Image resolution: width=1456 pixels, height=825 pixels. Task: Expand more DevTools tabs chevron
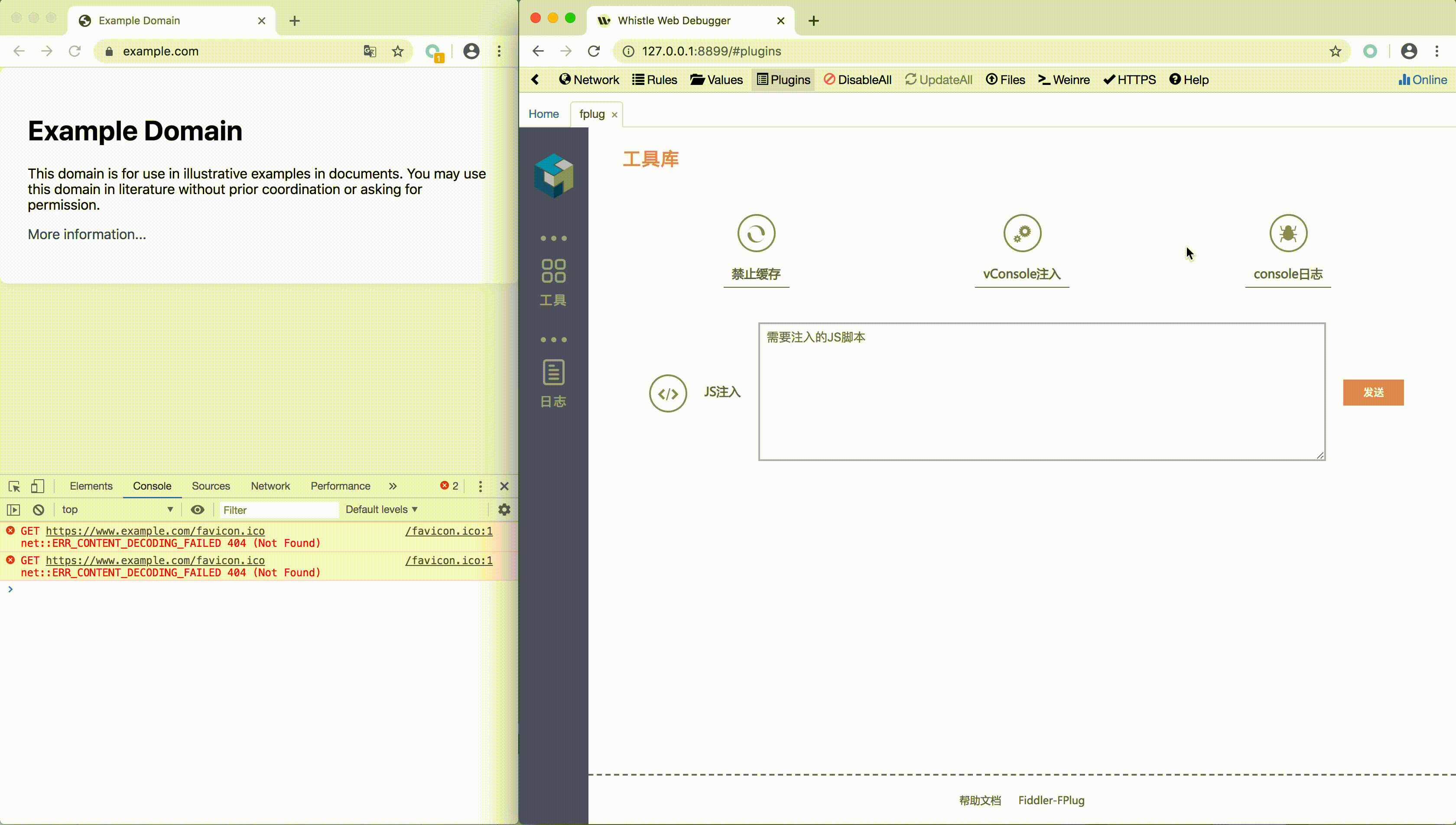click(393, 486)
